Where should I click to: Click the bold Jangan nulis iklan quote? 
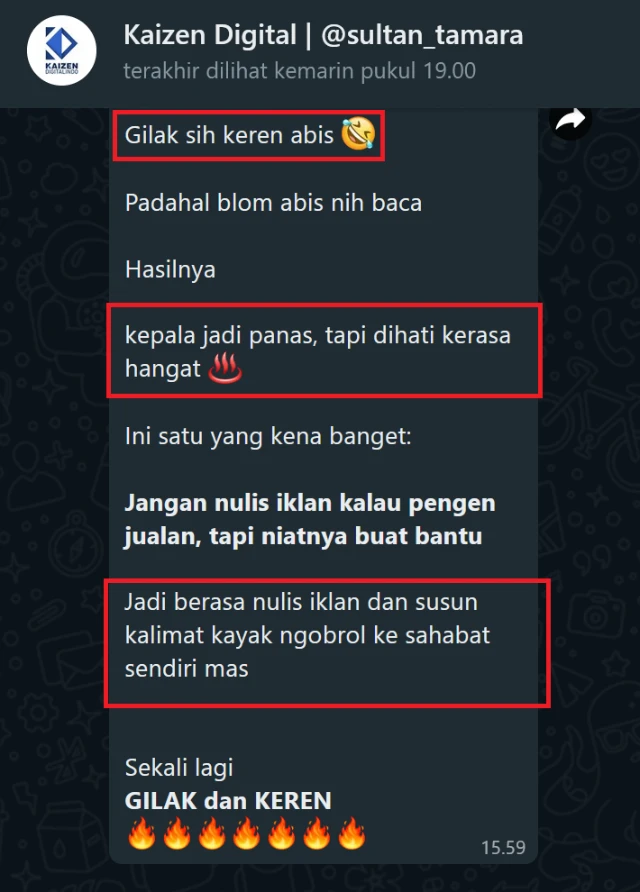[310, 520]
